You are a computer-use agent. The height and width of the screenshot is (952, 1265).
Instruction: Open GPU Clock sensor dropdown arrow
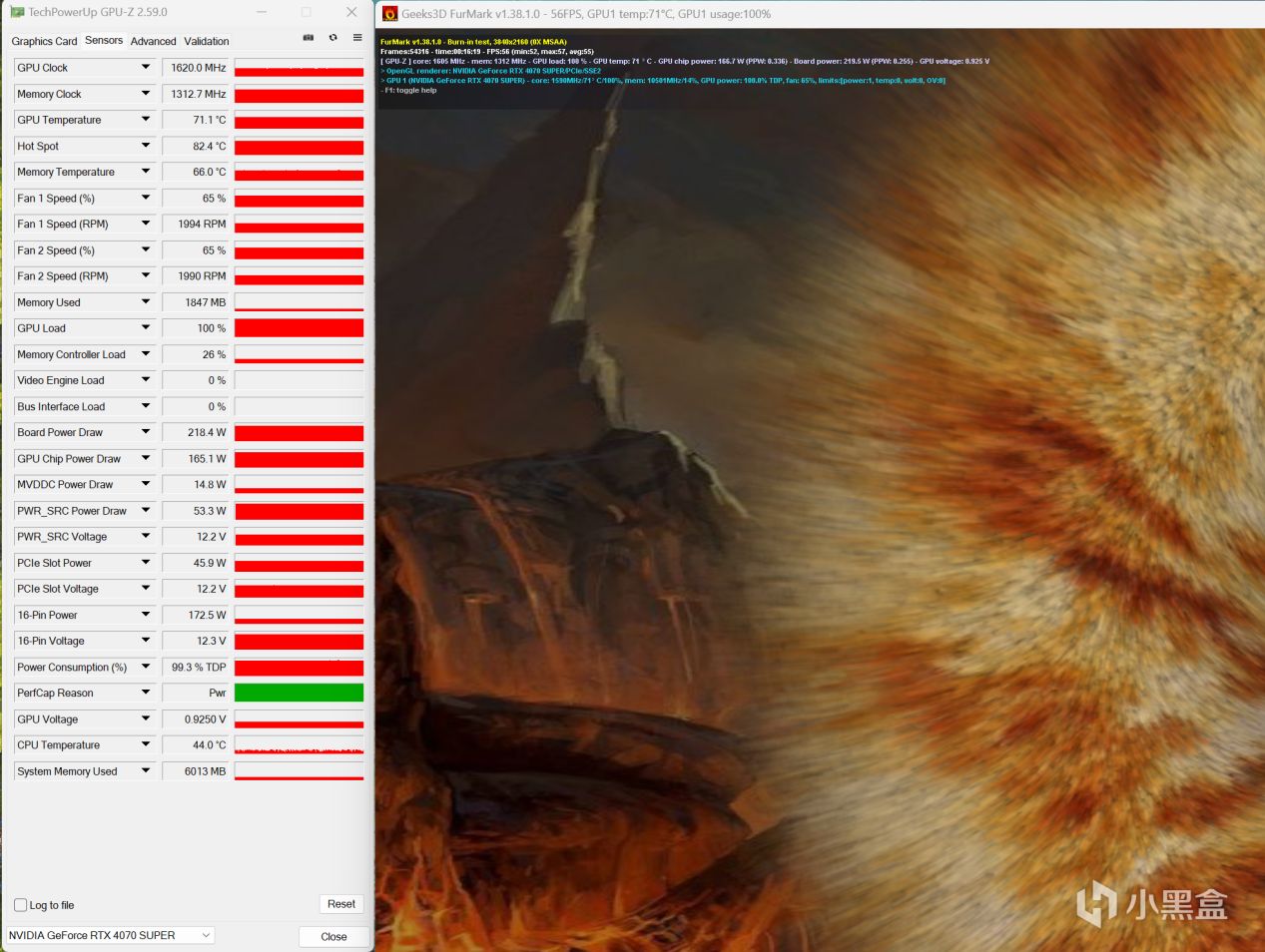pyautogui.click(x=146, y=68)
